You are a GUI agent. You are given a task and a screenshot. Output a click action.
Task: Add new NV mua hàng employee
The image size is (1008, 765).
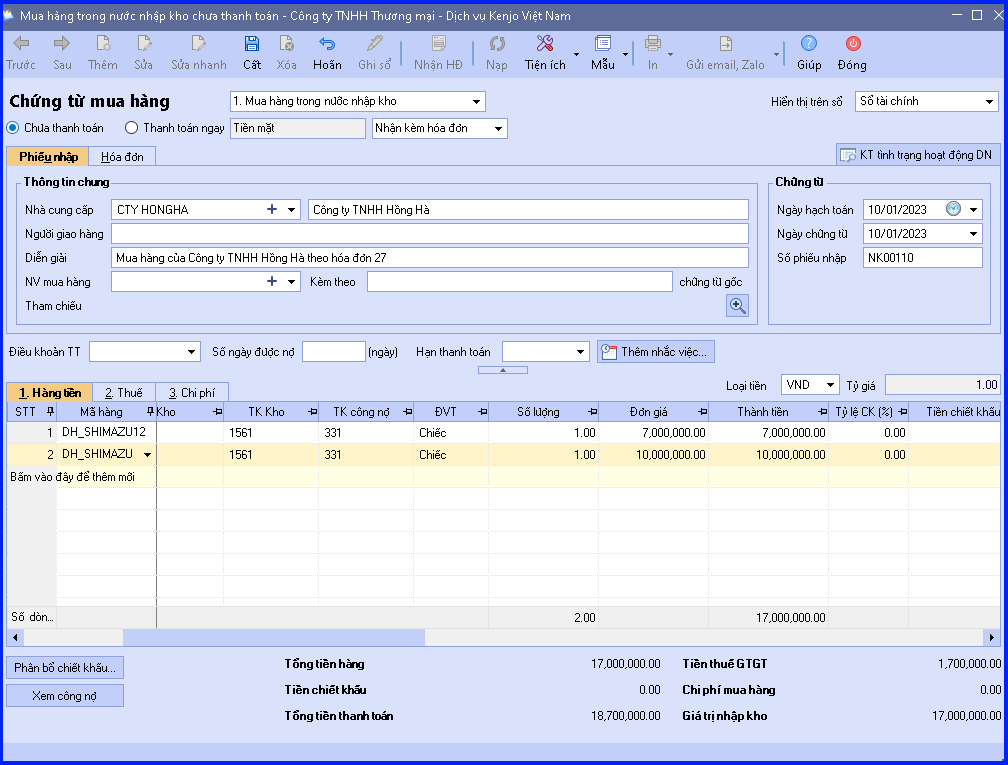272,282
